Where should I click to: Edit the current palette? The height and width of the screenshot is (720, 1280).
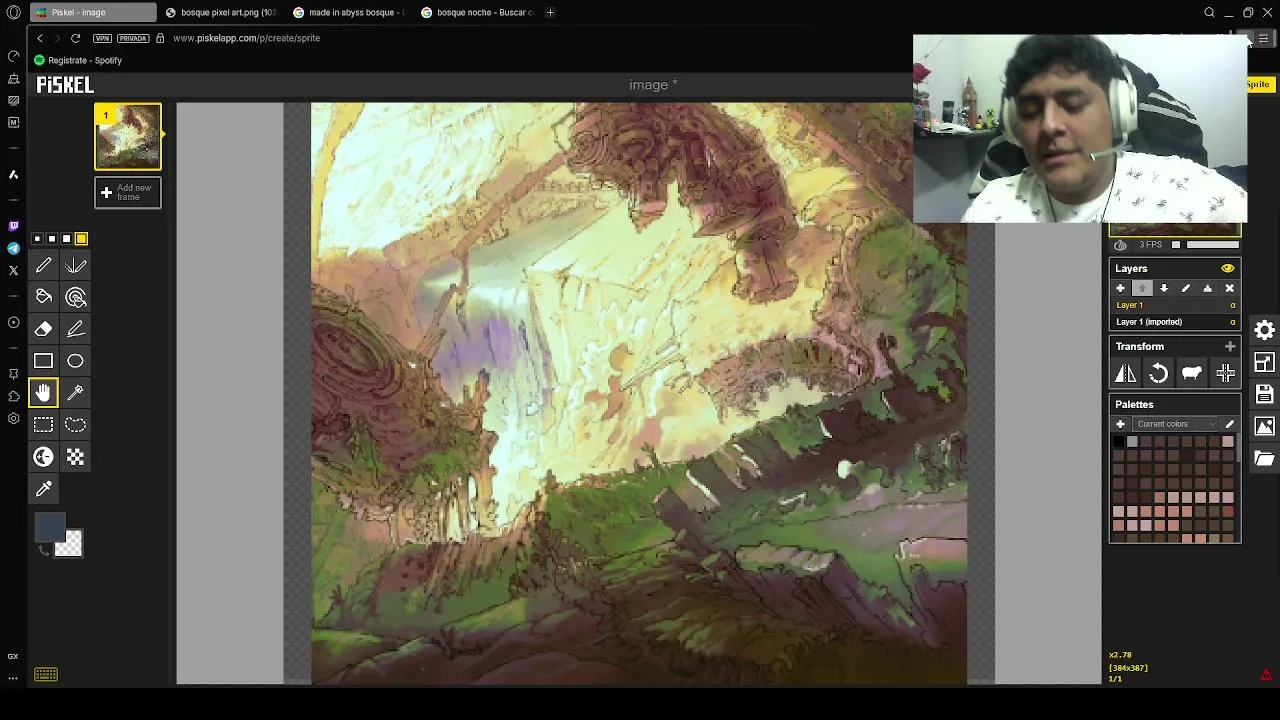tap(1230, 424)
